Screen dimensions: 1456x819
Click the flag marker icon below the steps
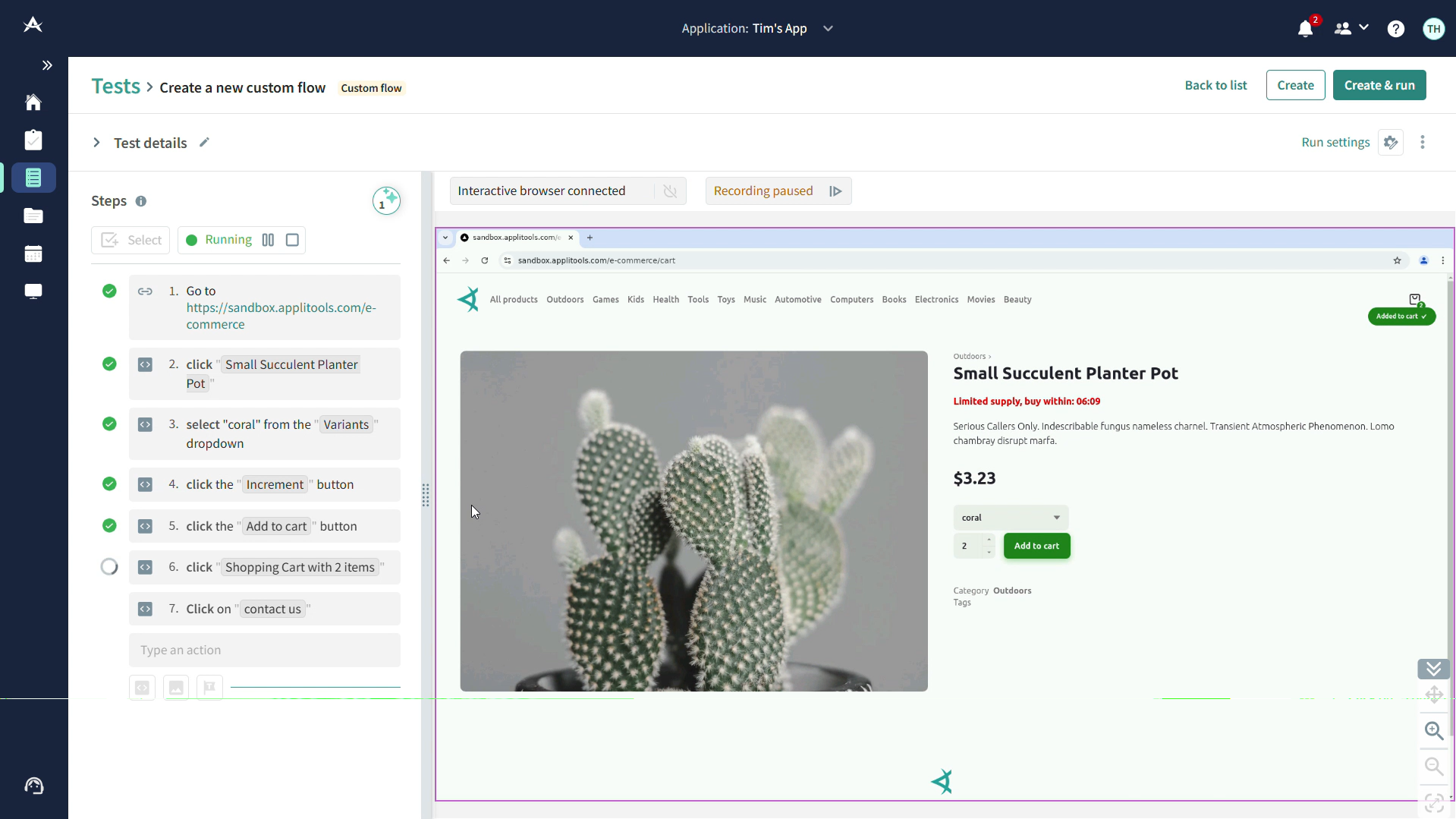tap(209, 688)
